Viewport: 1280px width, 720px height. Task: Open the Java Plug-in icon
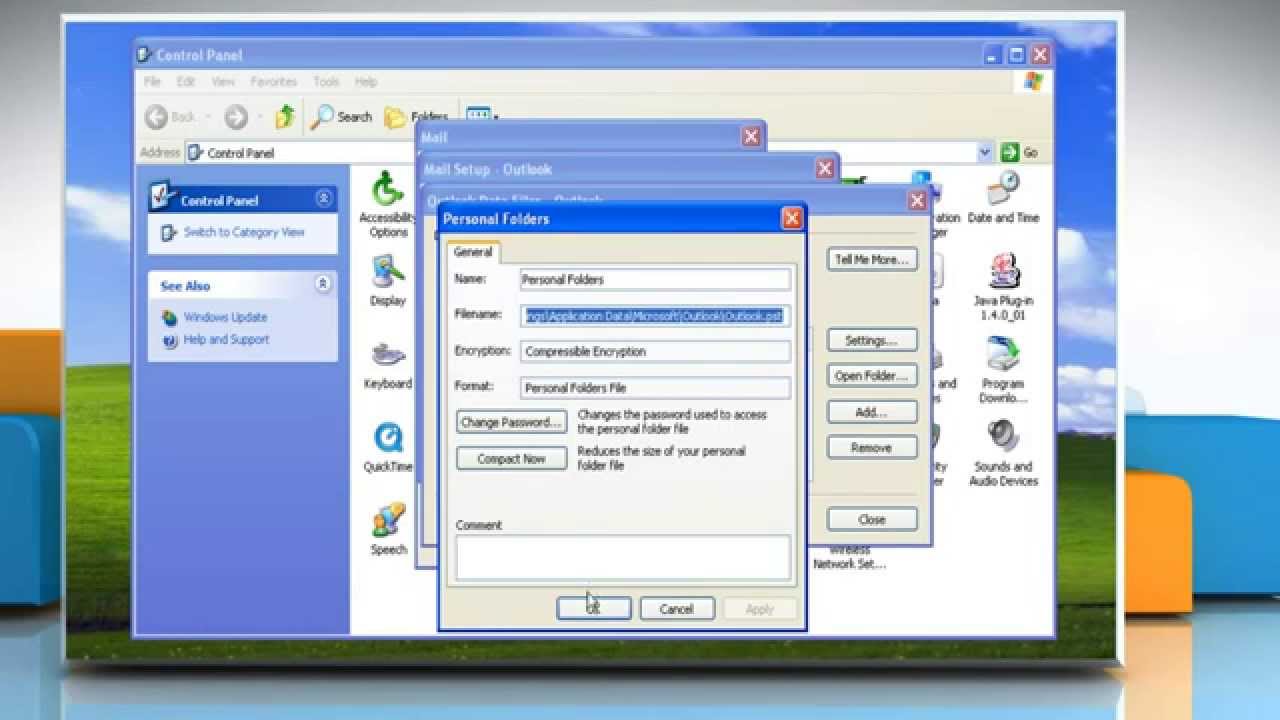[1003, 271]
